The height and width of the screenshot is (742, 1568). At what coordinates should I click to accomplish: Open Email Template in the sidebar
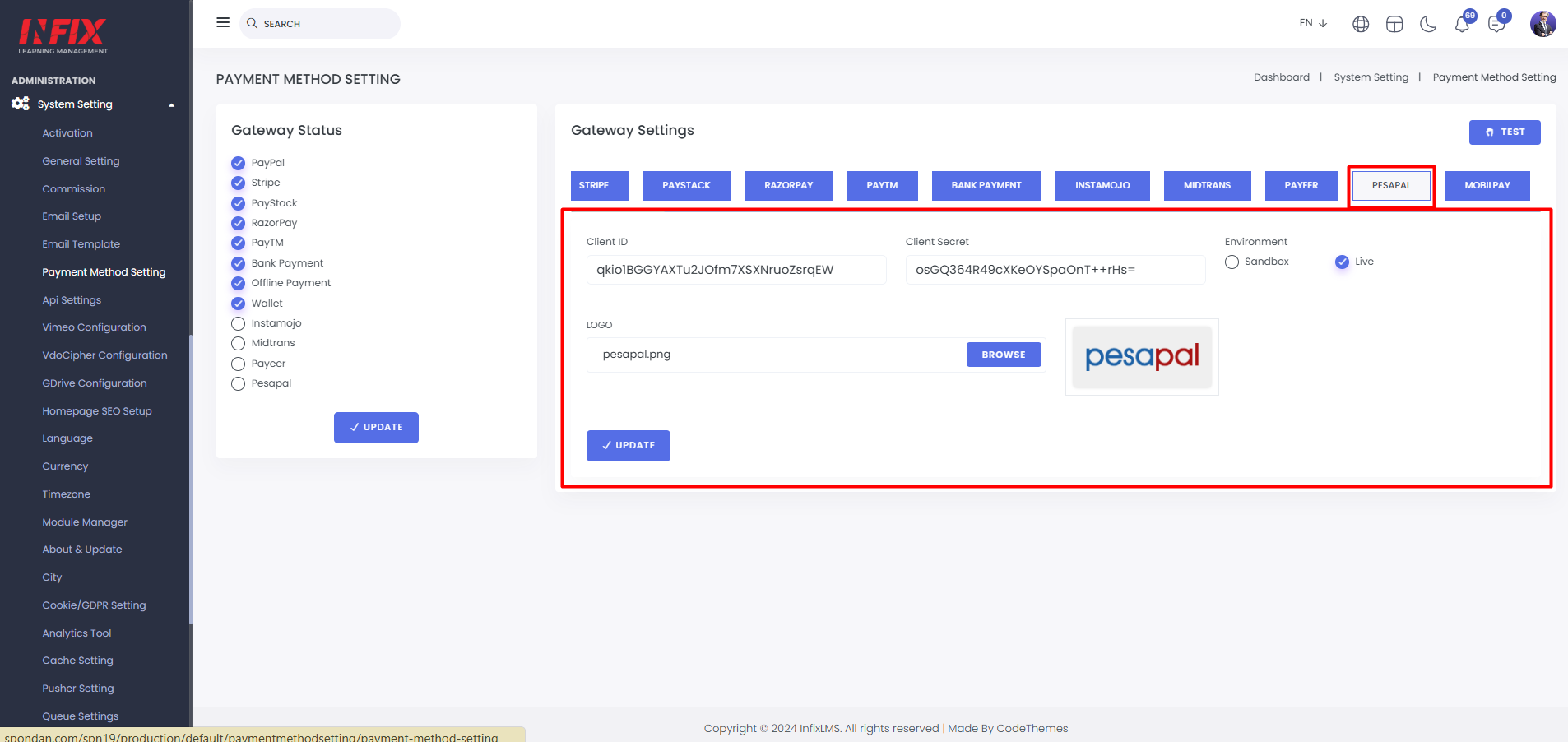tap(81, 244)
